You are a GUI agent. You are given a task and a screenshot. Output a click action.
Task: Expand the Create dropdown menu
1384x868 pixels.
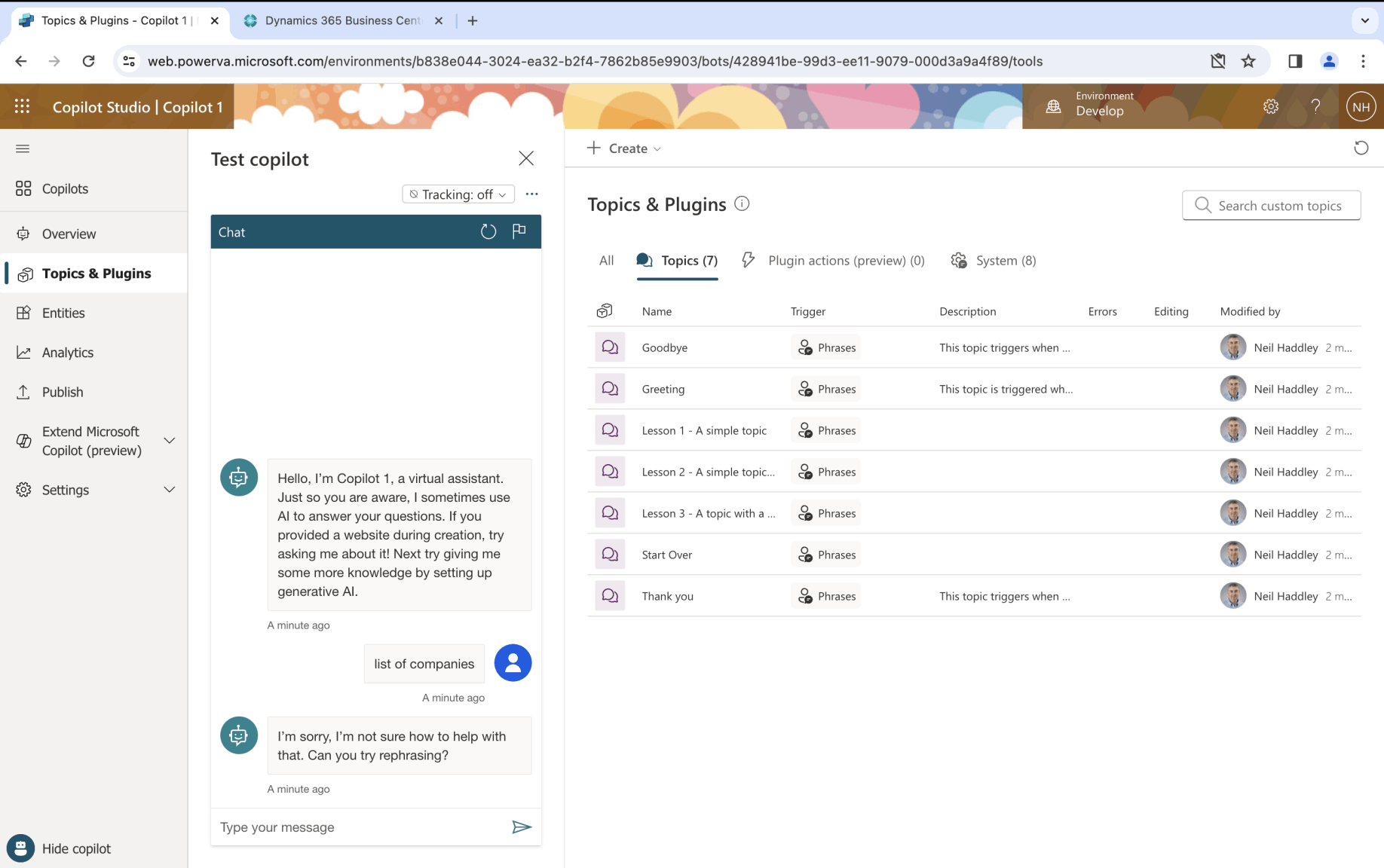click(x=624, y=148)
